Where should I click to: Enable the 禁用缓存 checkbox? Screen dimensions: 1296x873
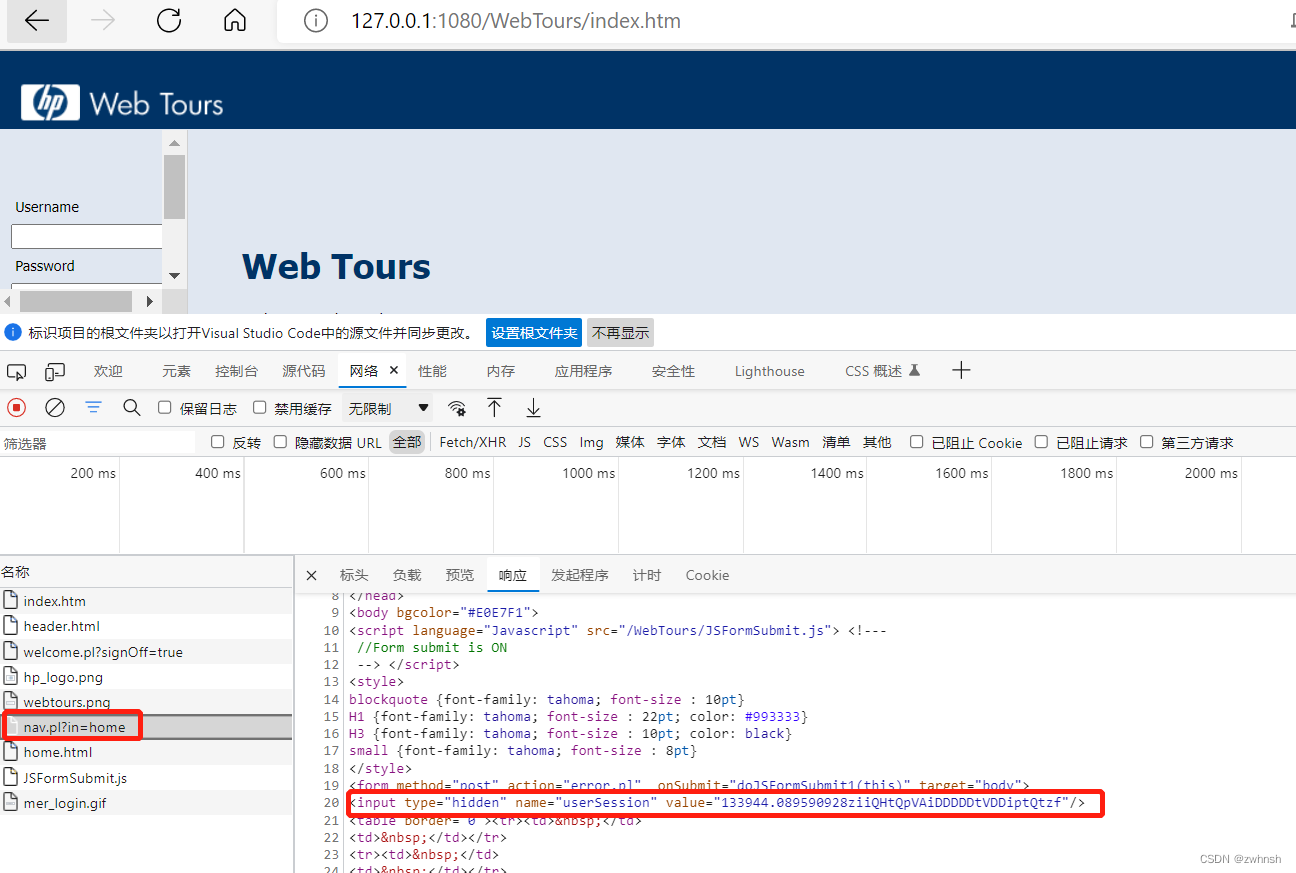click(260, 407)
